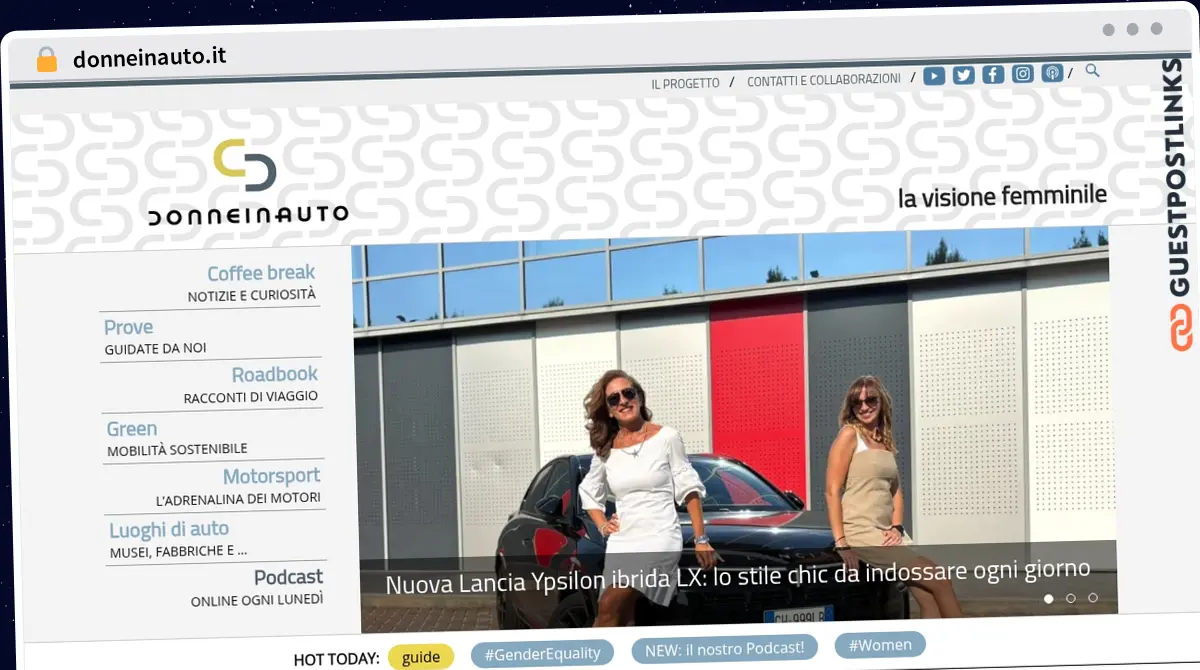The image size is (1200, 670).
Task: Click the 'guide' hot tag
Action: point(421,657)
